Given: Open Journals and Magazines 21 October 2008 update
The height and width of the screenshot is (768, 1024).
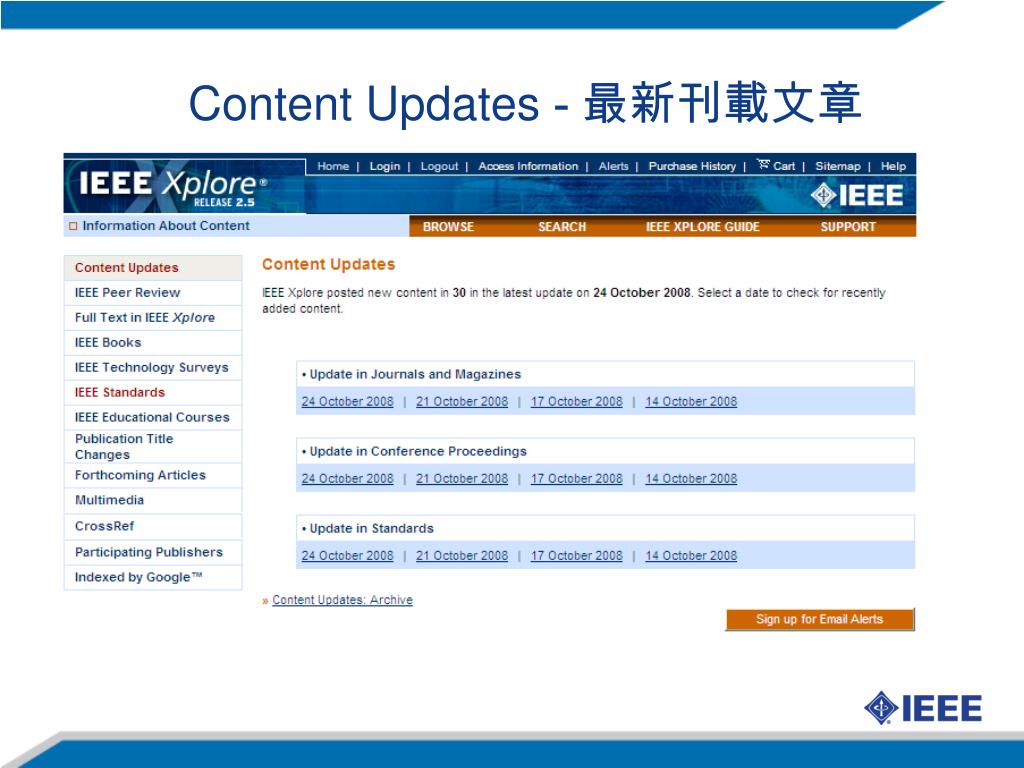Looking at the screenshot, I should 462,402.
